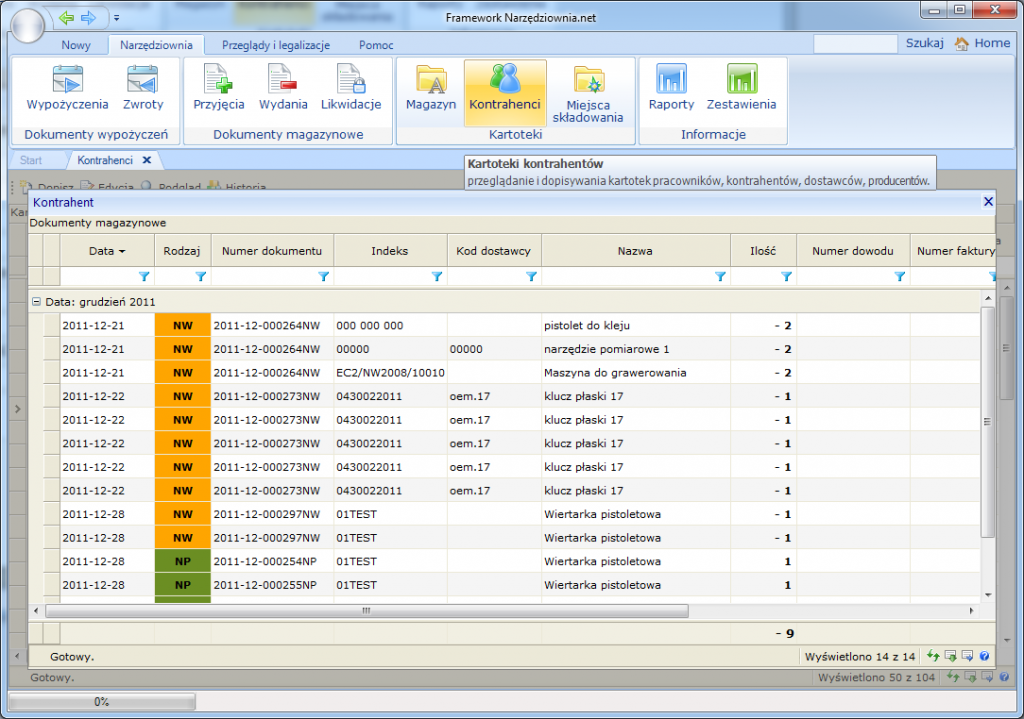Viewport: 1024px width, 719px height.
Task: Click the 0% progress bar
Action: click(x=100, y=701)
